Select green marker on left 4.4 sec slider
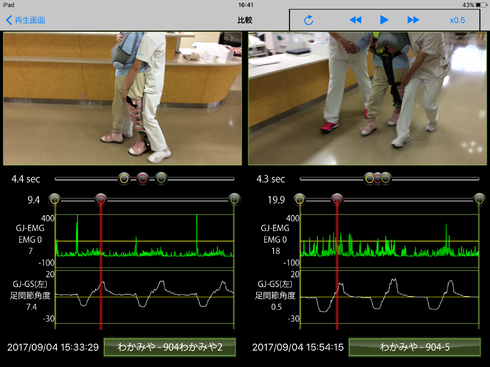 161,179
